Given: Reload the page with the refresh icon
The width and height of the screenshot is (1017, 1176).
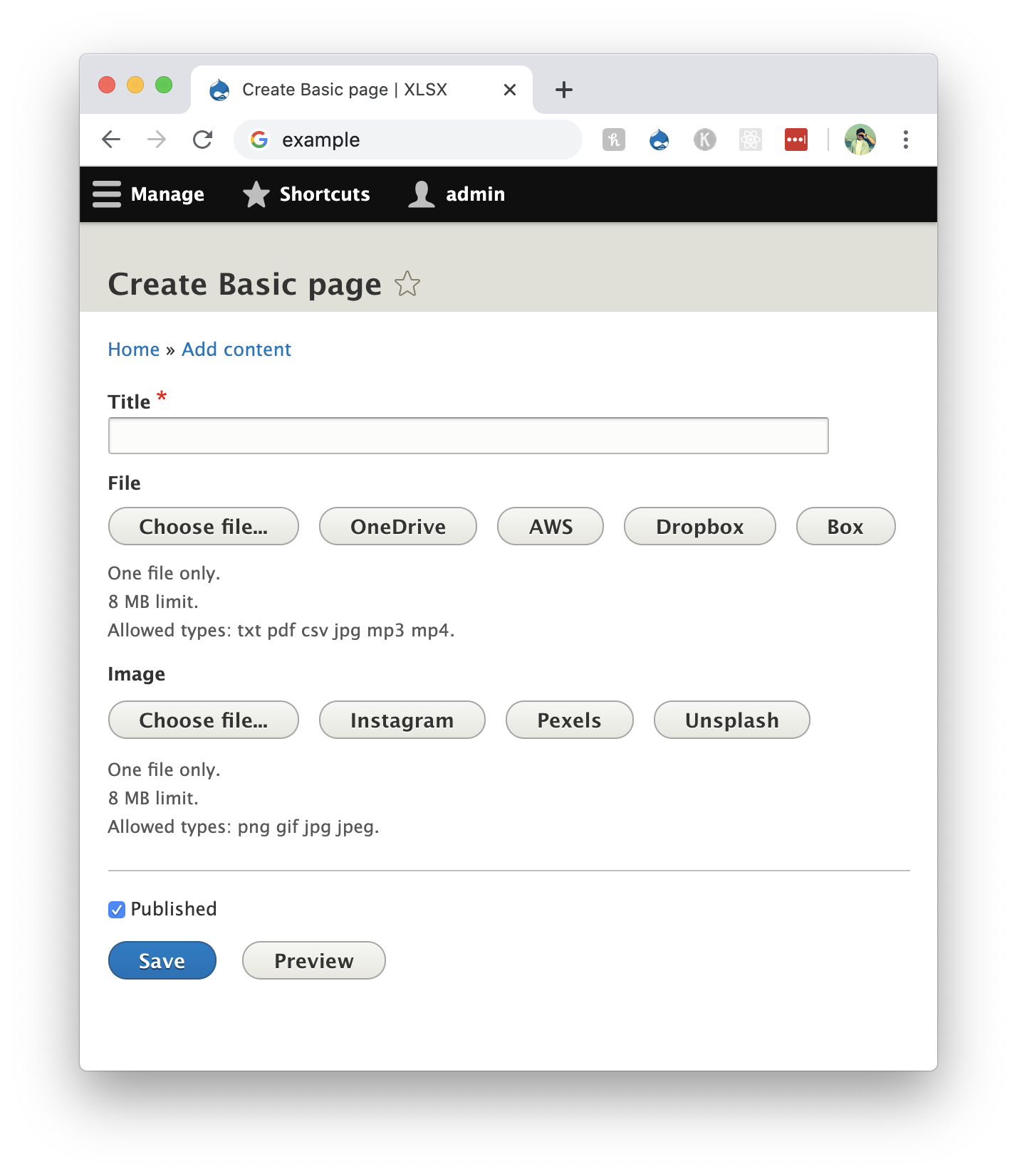Looking at the screenshot, I should coord(203,140).
